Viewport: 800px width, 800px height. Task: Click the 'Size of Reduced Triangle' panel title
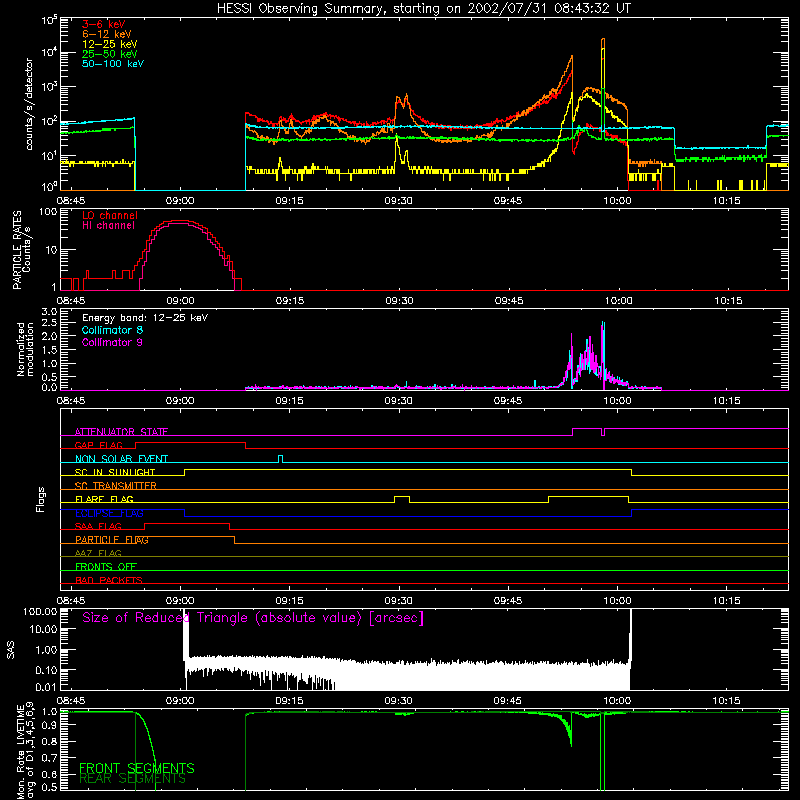pos(253,618)
